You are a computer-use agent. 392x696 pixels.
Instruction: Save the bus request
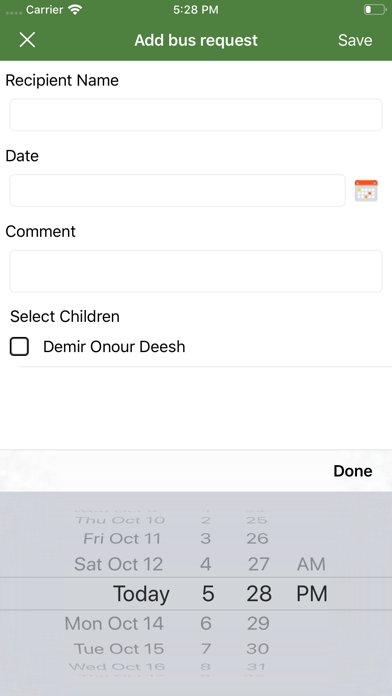pos(355,40)
